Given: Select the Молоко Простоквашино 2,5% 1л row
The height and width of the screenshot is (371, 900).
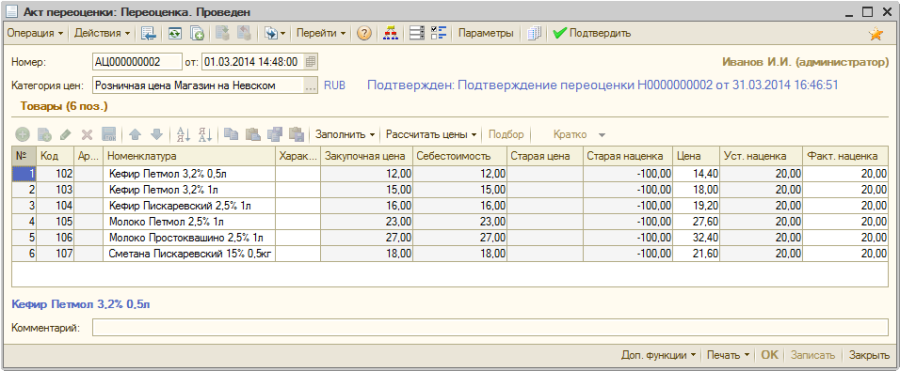Looking at the screenshot, I should pos(450,237).
